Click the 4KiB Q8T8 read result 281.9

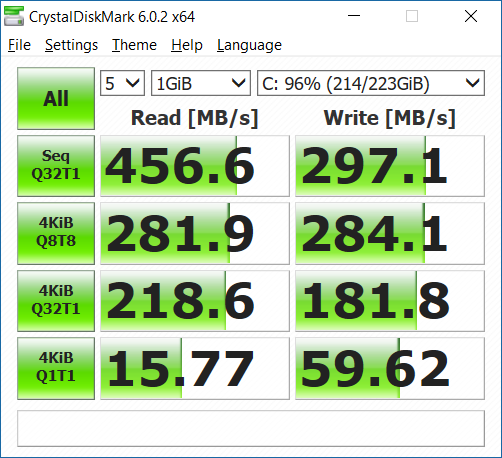point(195,233)
